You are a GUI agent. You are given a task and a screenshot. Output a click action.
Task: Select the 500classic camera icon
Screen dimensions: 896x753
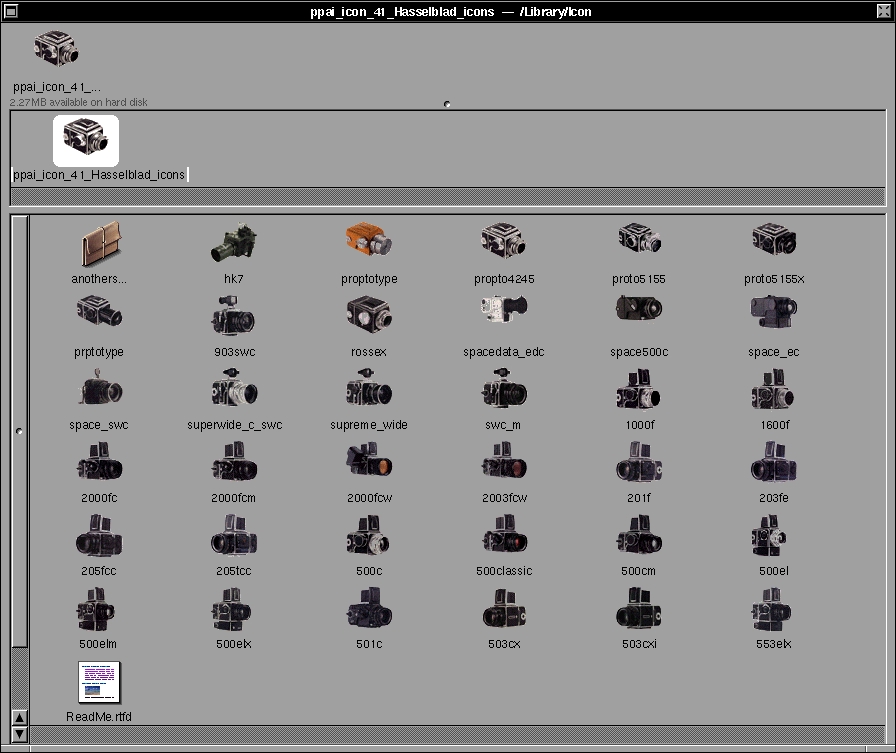[x=503, y=536]
